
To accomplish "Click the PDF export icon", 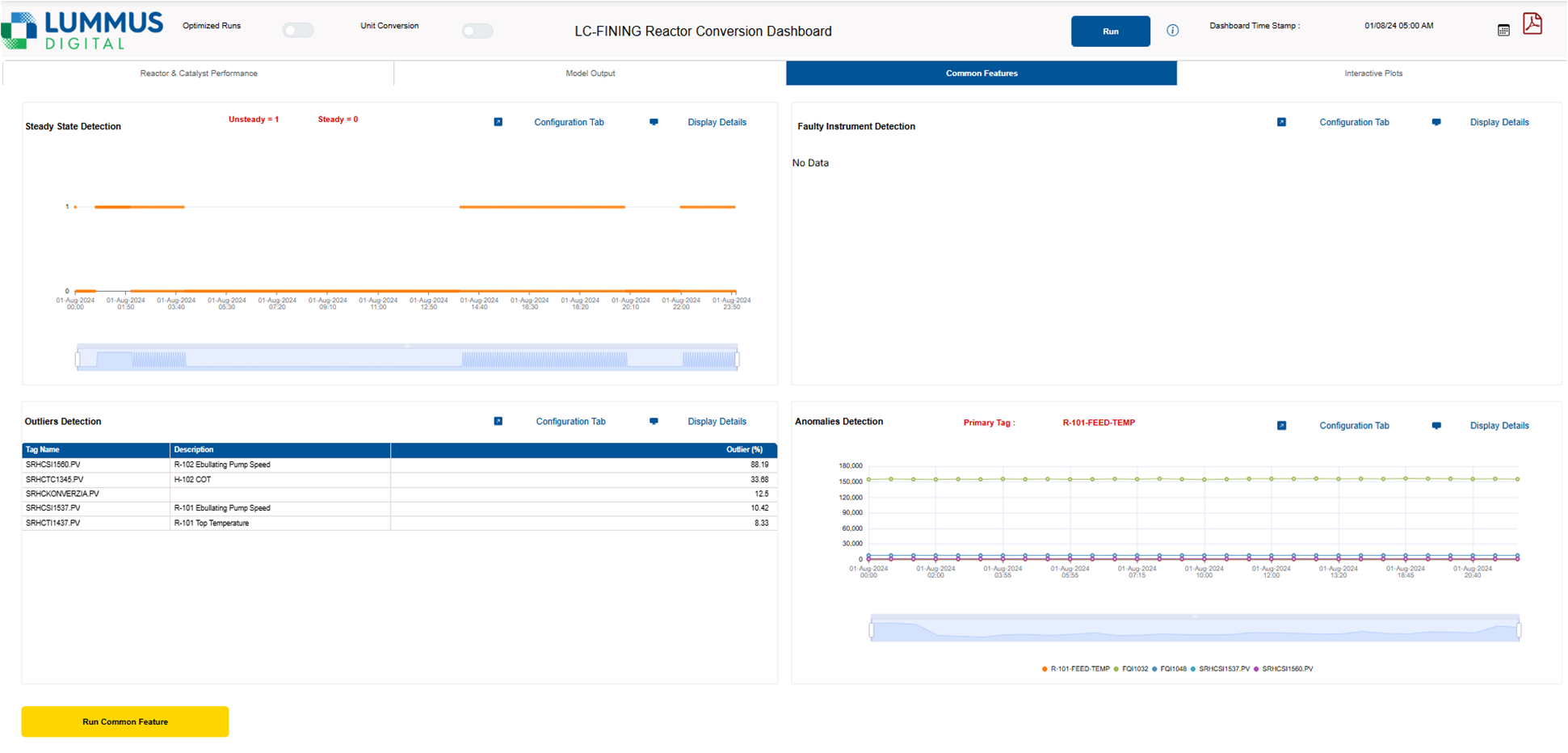I will [1532, 24].
